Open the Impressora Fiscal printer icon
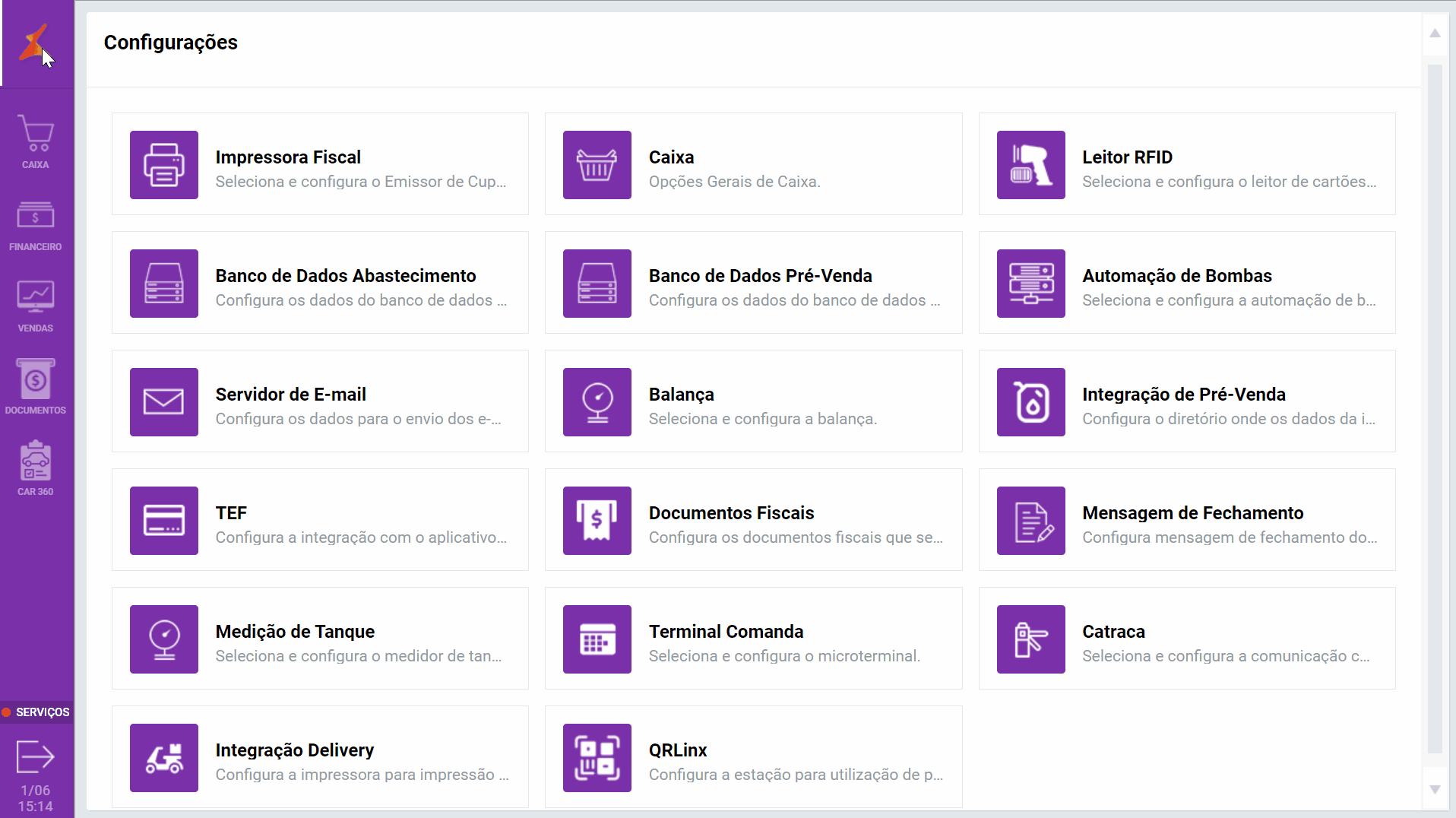Image resolution: width=1456 pixels, height=818 pixels. point(163,165)
